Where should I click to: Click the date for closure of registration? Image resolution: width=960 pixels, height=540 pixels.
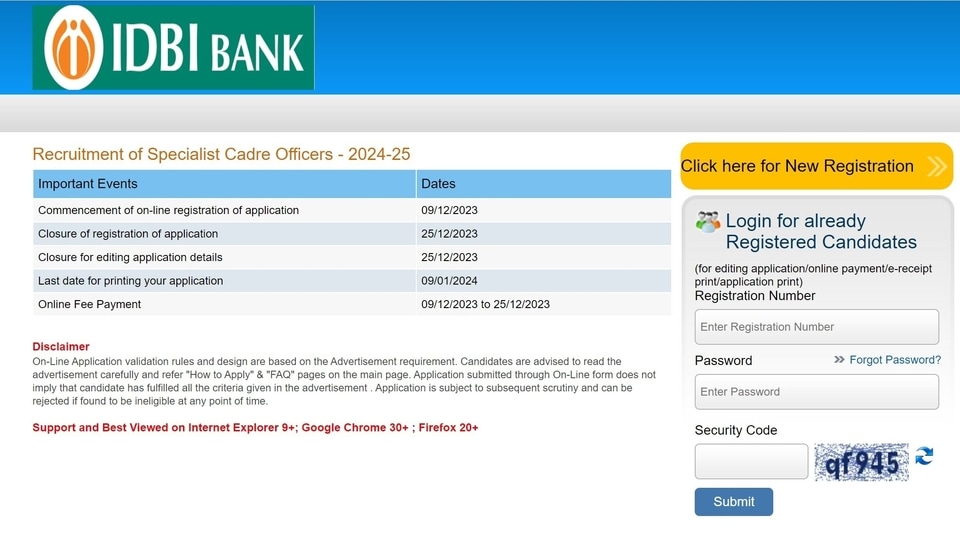point(449,234)
